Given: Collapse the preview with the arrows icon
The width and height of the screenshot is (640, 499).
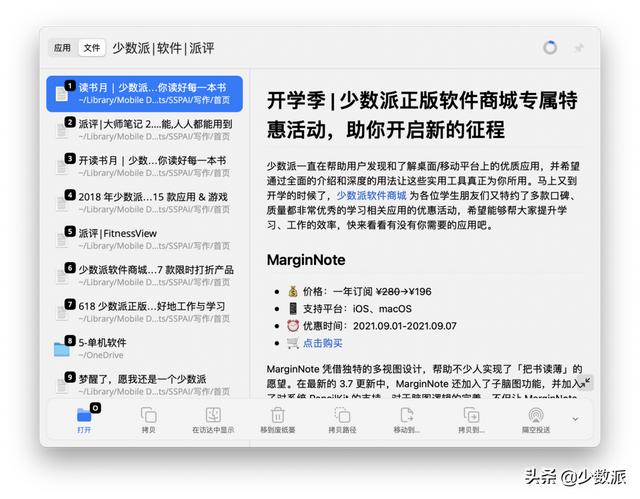Looking at the screenshot, I should pos(586,382).
